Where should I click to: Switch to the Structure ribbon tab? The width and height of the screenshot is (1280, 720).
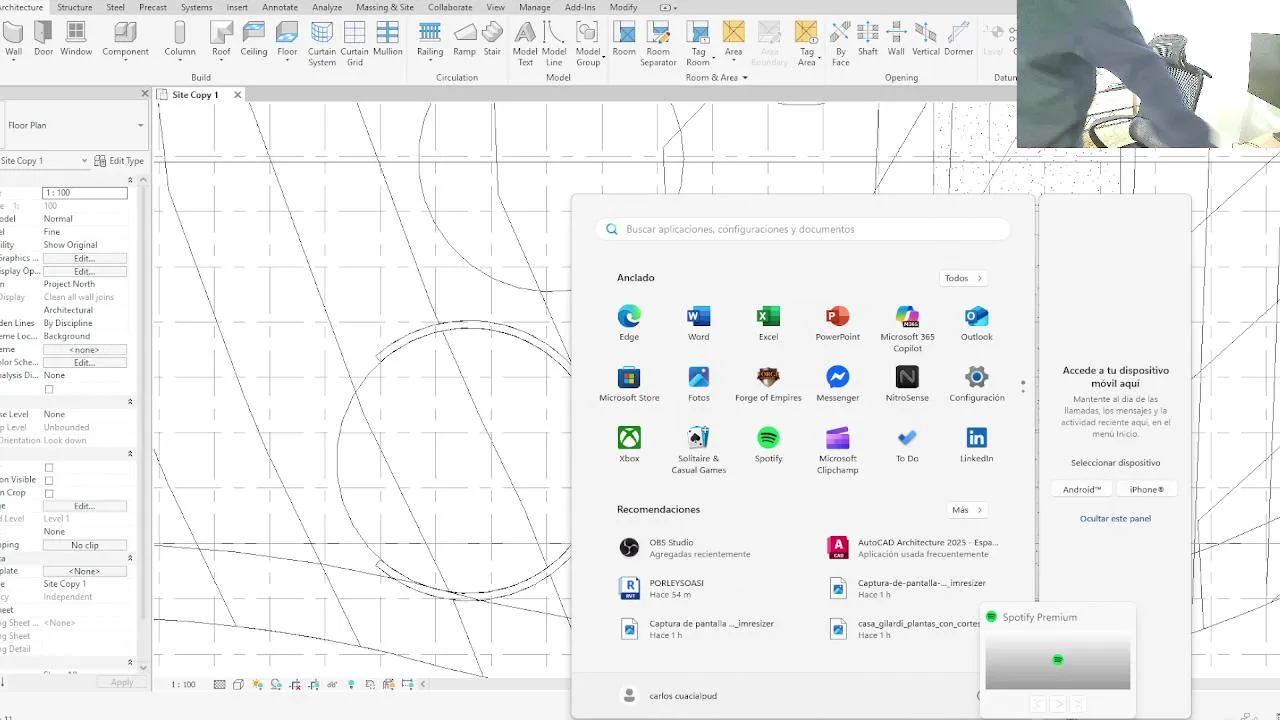click(75, 7)
